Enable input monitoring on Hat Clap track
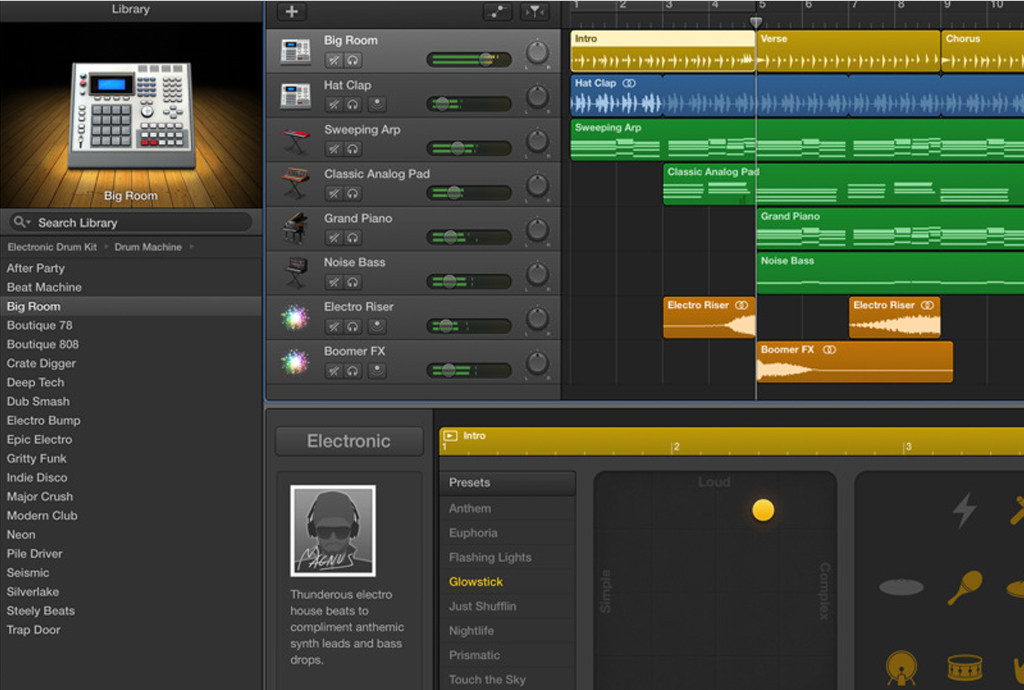 [x=376, y=104]
